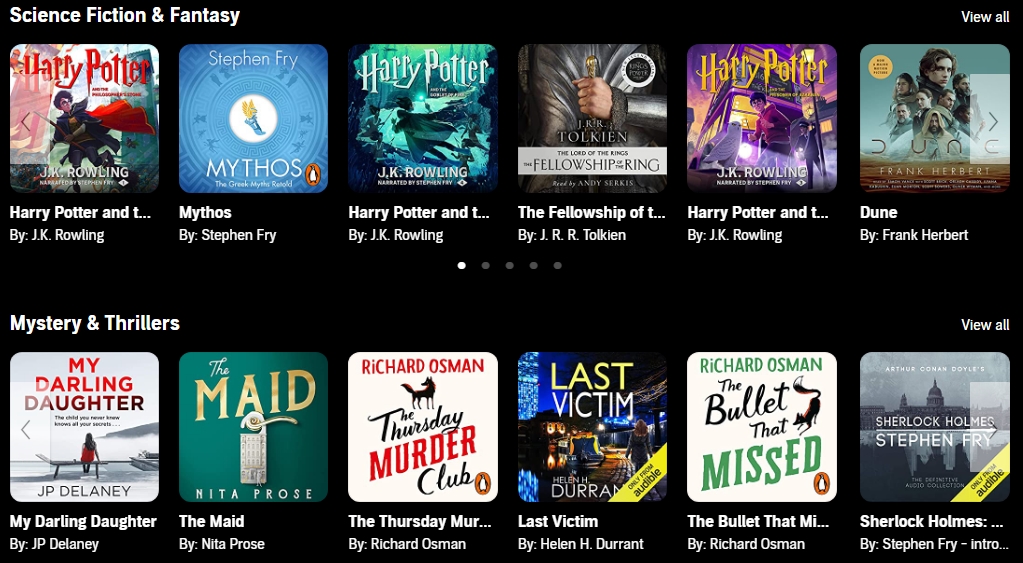Viewport: 1023px width, 563px height.
Task: Select the first carousel page dot
Action: (462, 266)
